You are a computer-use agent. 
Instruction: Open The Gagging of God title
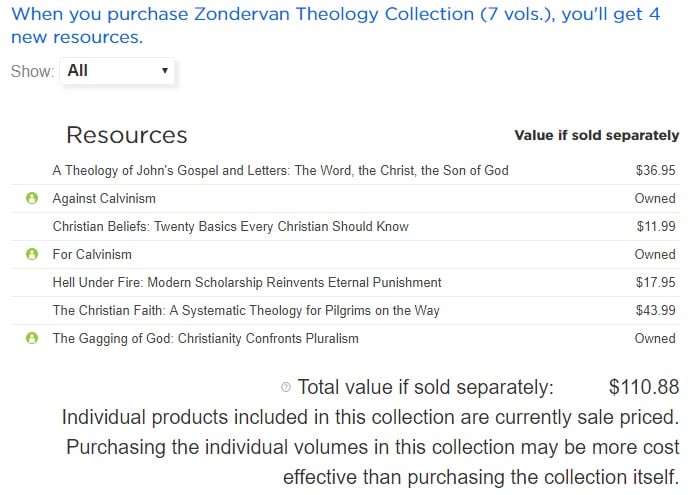tap(205, 338)
